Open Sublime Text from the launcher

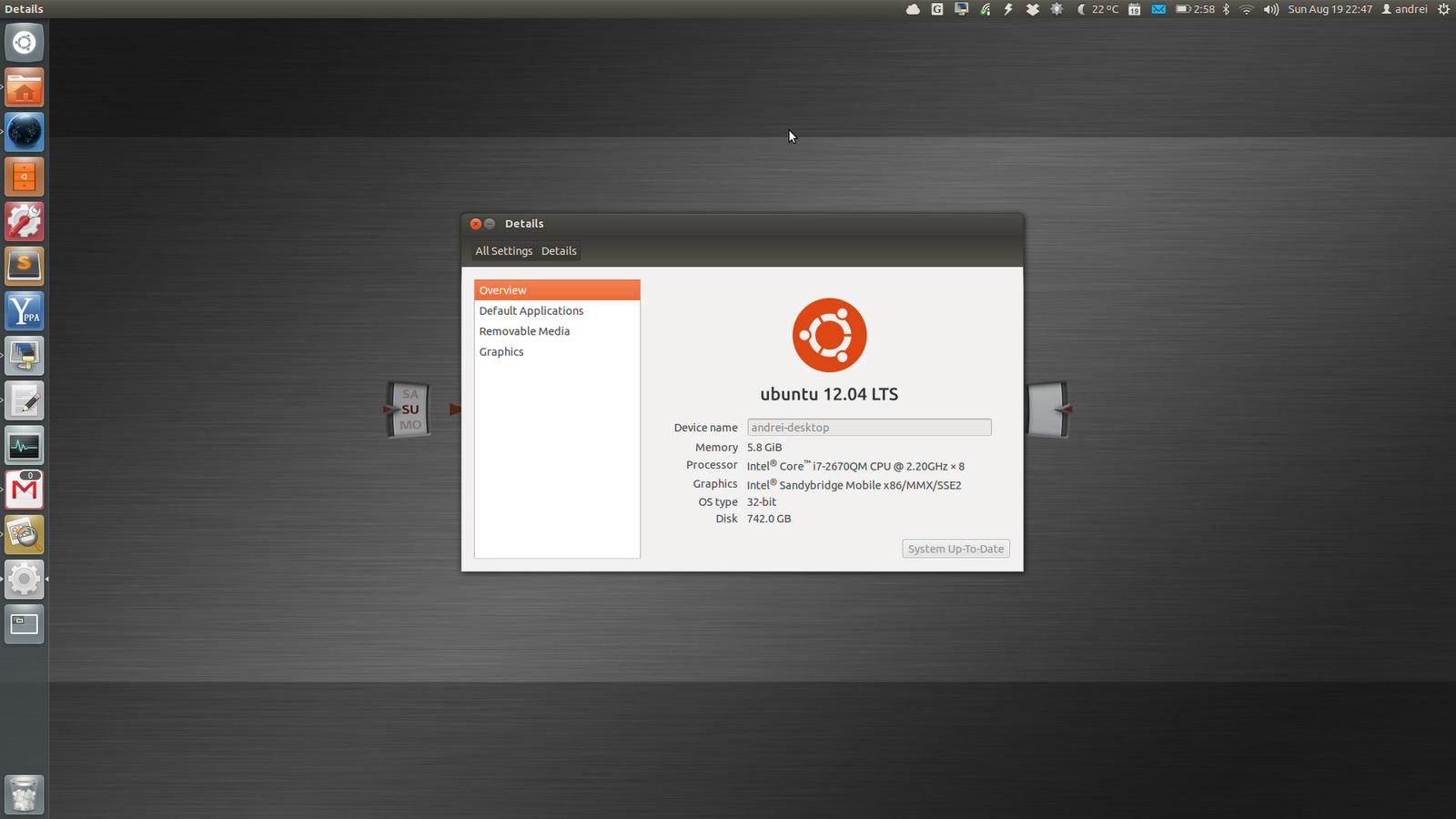[25, 266]
